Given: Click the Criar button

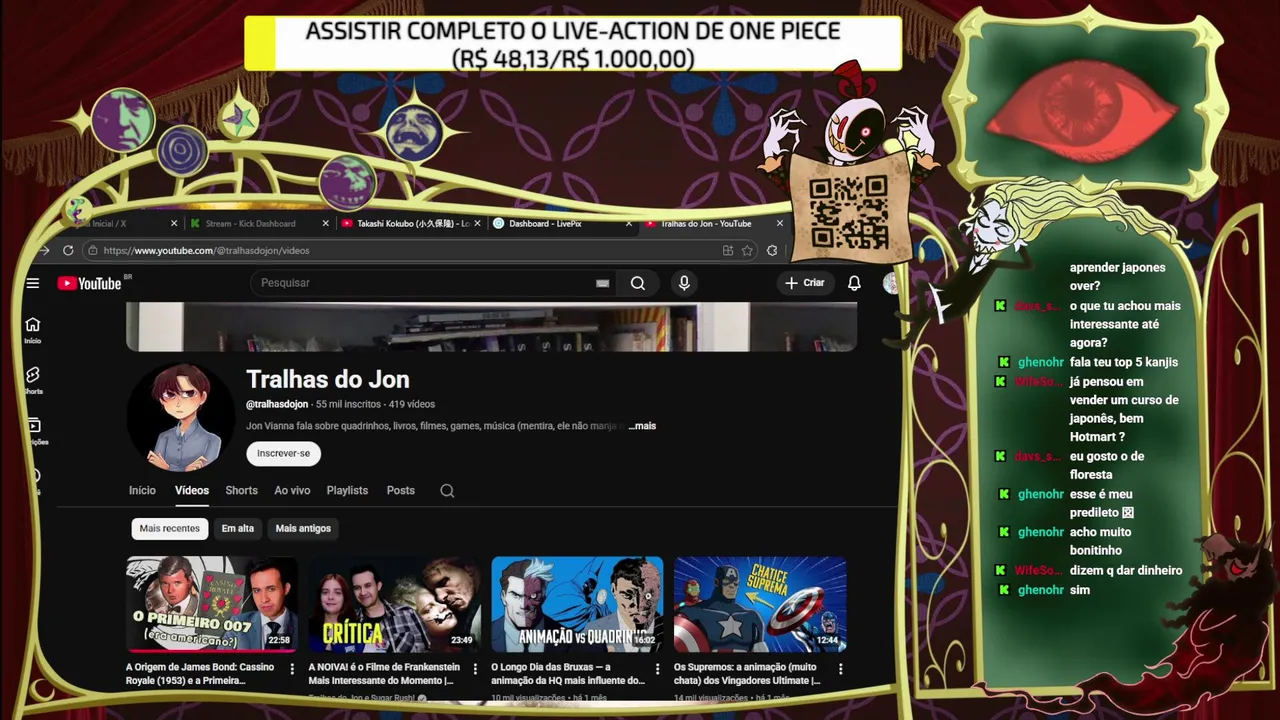Looking at the screenshot, I should point(805,283).
